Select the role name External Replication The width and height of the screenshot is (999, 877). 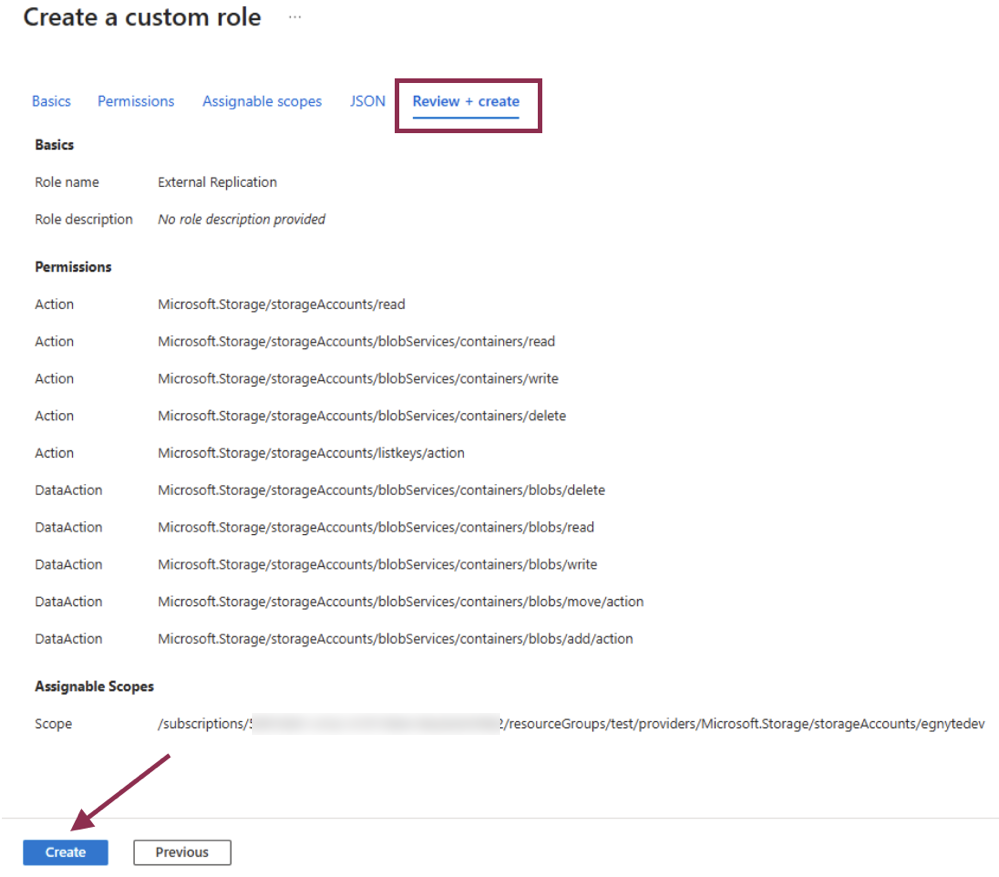click(x=217, y=182)
